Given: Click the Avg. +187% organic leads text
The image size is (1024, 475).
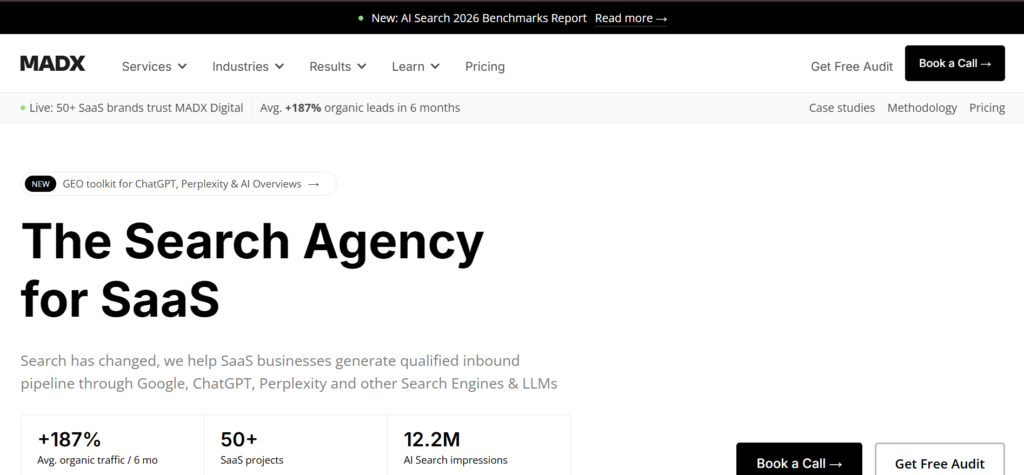Looking at the screenshot, I should tap(360, 108).
